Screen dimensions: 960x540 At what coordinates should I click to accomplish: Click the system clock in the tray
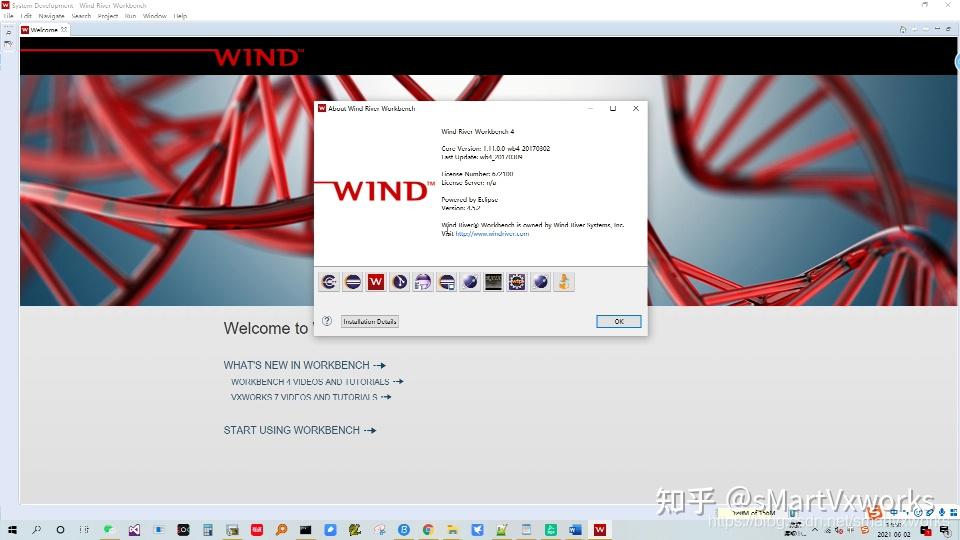pyautogui.click(x=893, y=530)
